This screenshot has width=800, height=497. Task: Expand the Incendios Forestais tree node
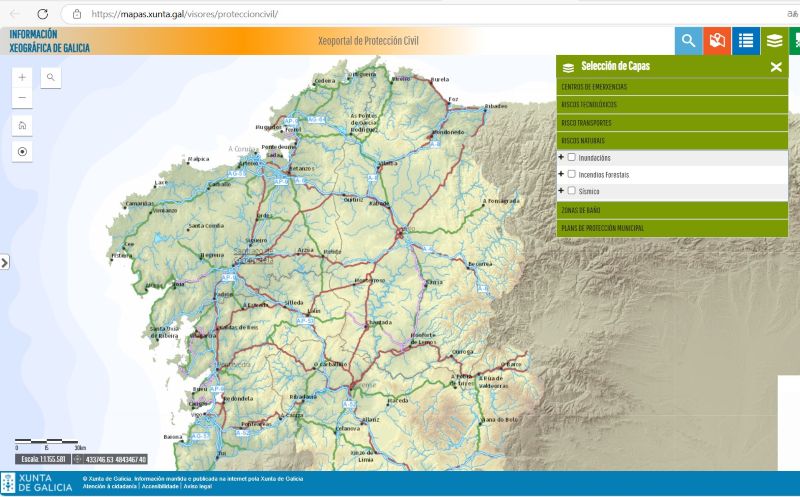pyautogui.click(x=561, y=174)
